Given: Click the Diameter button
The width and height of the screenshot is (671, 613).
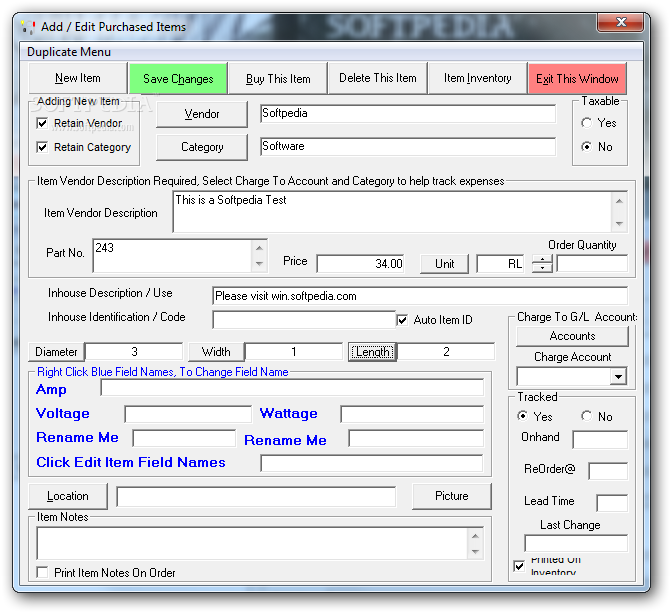Looking at the screenshot, I should 56,352.
